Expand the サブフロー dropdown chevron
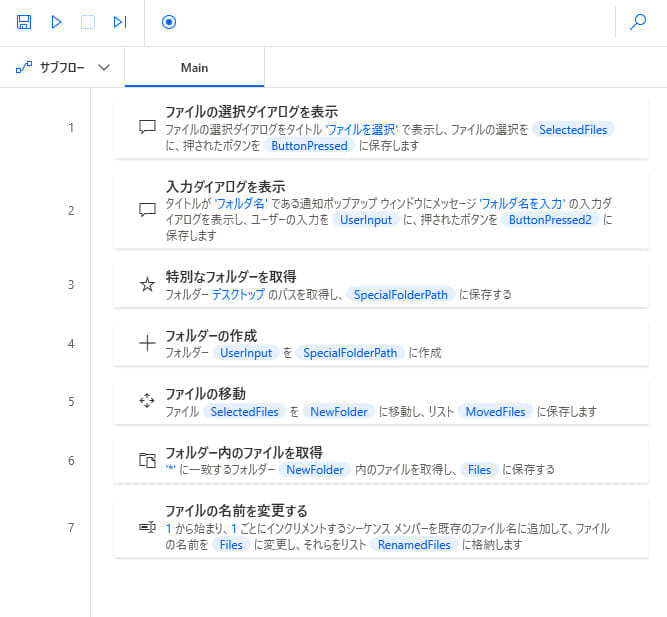The height and width of the screenshot is (617, 667). (x=104, y=67)
